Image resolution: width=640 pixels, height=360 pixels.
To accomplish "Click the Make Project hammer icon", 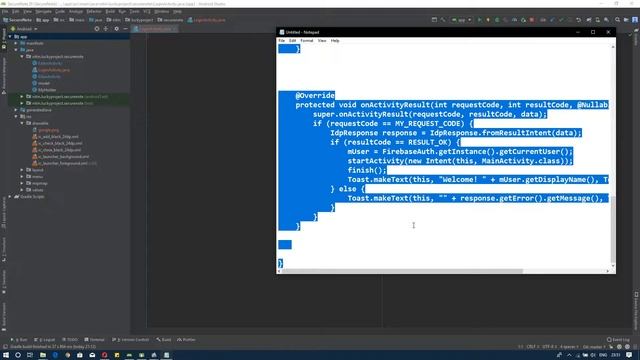I will pos(443,20).
